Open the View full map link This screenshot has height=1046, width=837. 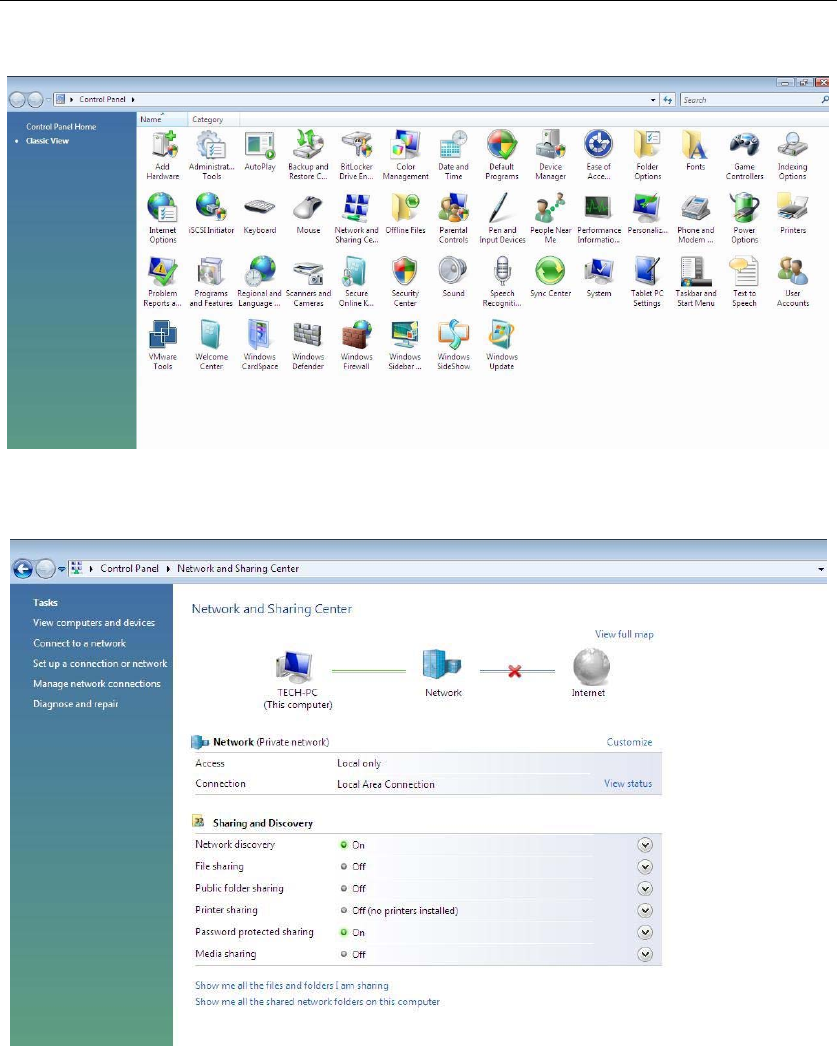pos(624,634)
